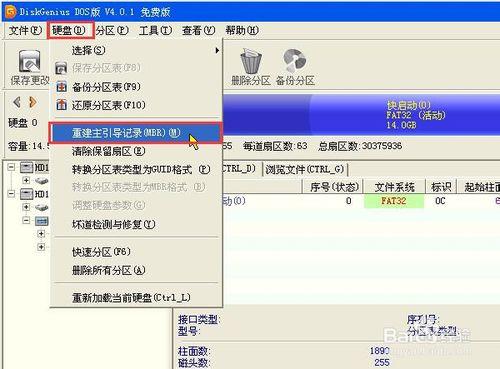Click the 序号(状态) column header
Viewport: 500px width, 369px height.
[334, 187]
